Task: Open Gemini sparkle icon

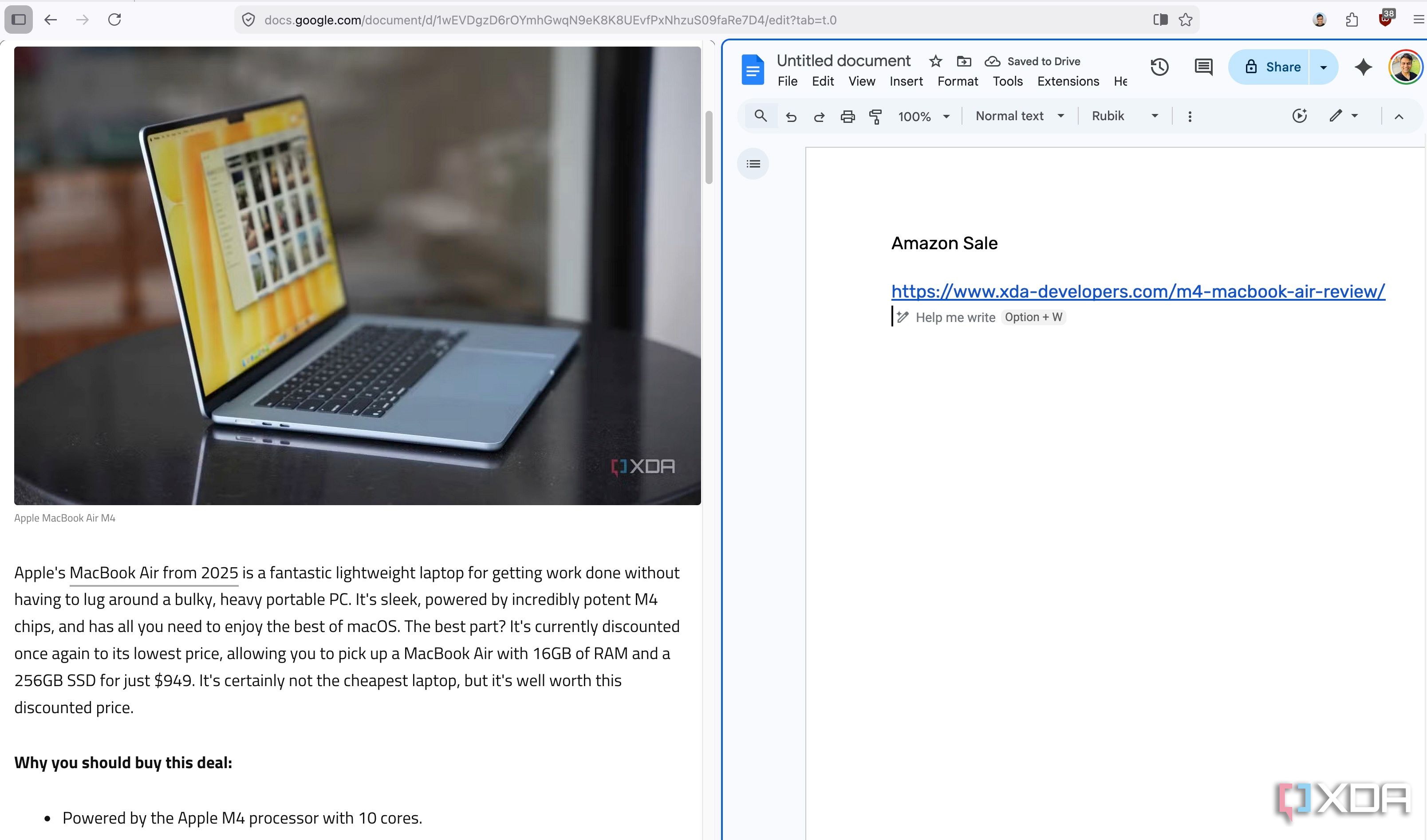Action: [x=1363, y=67]
